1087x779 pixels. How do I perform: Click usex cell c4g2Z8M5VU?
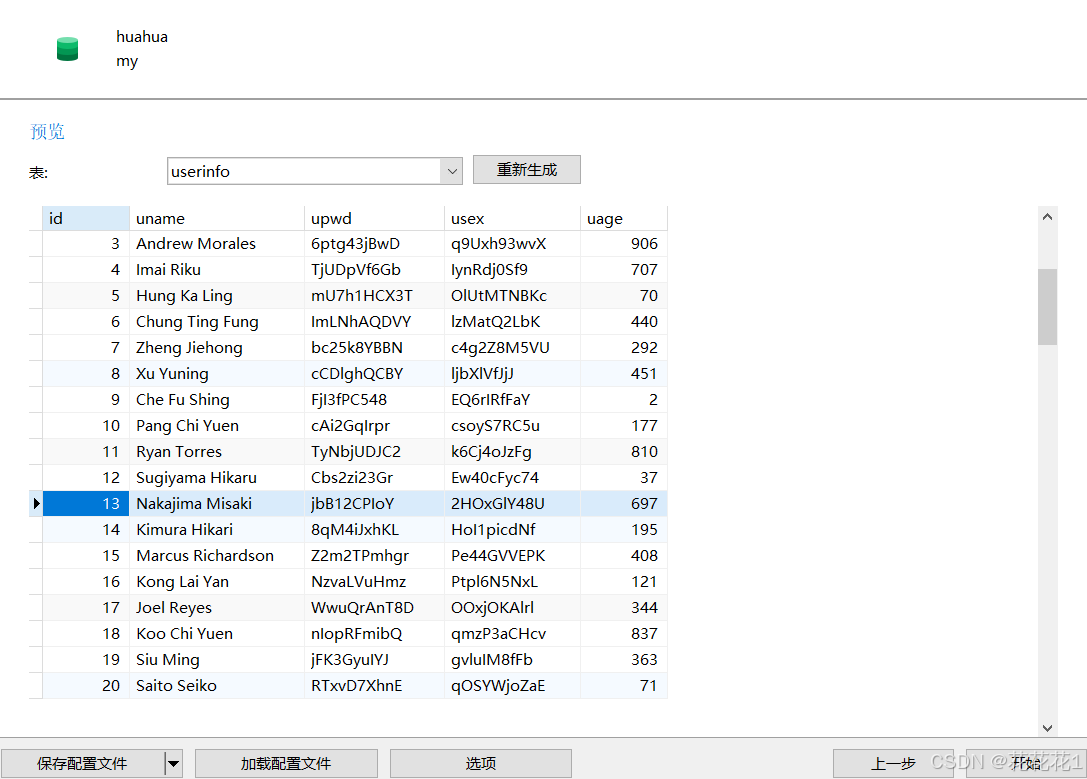click(x=512, y=348)
